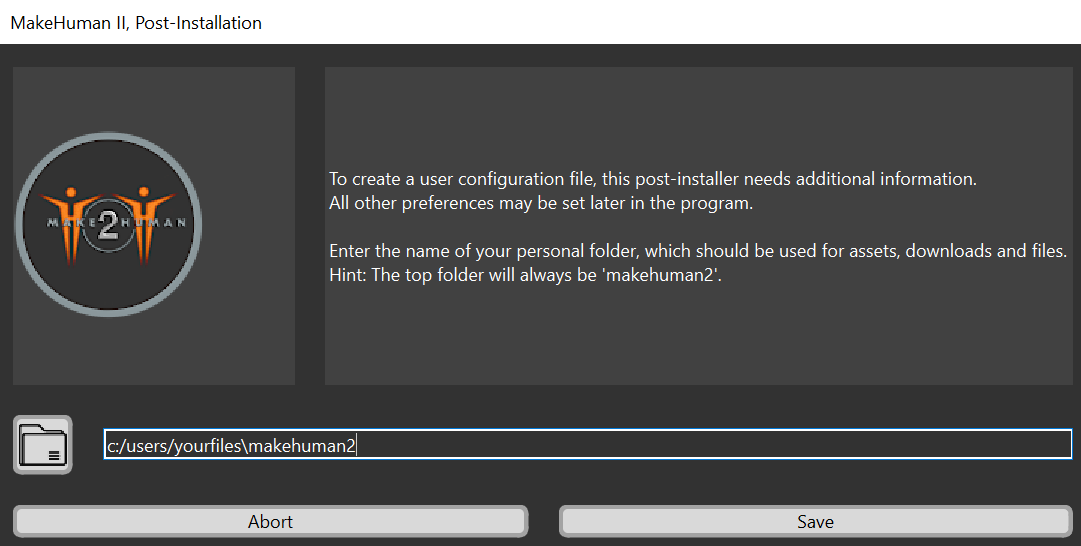The height and width of the screenshot is (546, 1081).
Task: Click the 'MakeHuman II, Post-Installation' window title
Action: [x=136, y=23]
